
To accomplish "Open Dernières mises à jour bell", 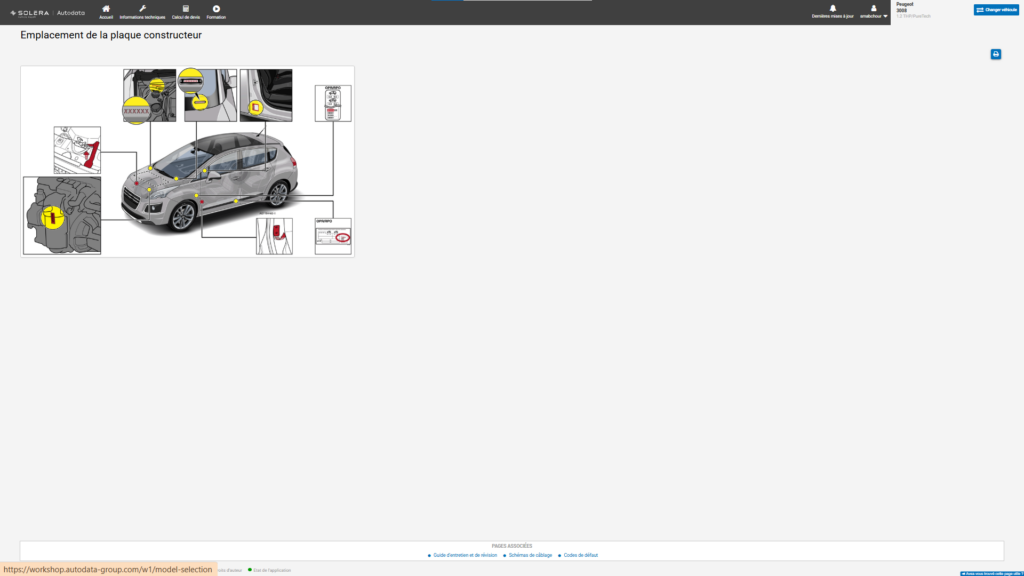I will (x=833, y=12).
